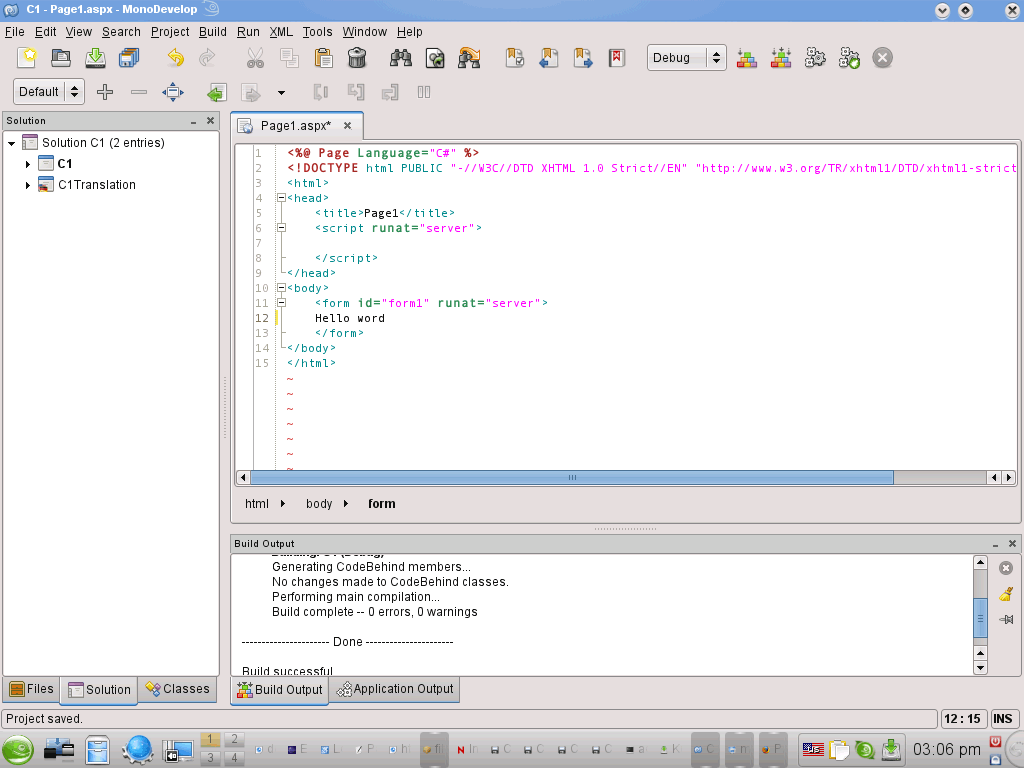
Task: Click the body breadcrumb in path bar
Action: point(319,504)
